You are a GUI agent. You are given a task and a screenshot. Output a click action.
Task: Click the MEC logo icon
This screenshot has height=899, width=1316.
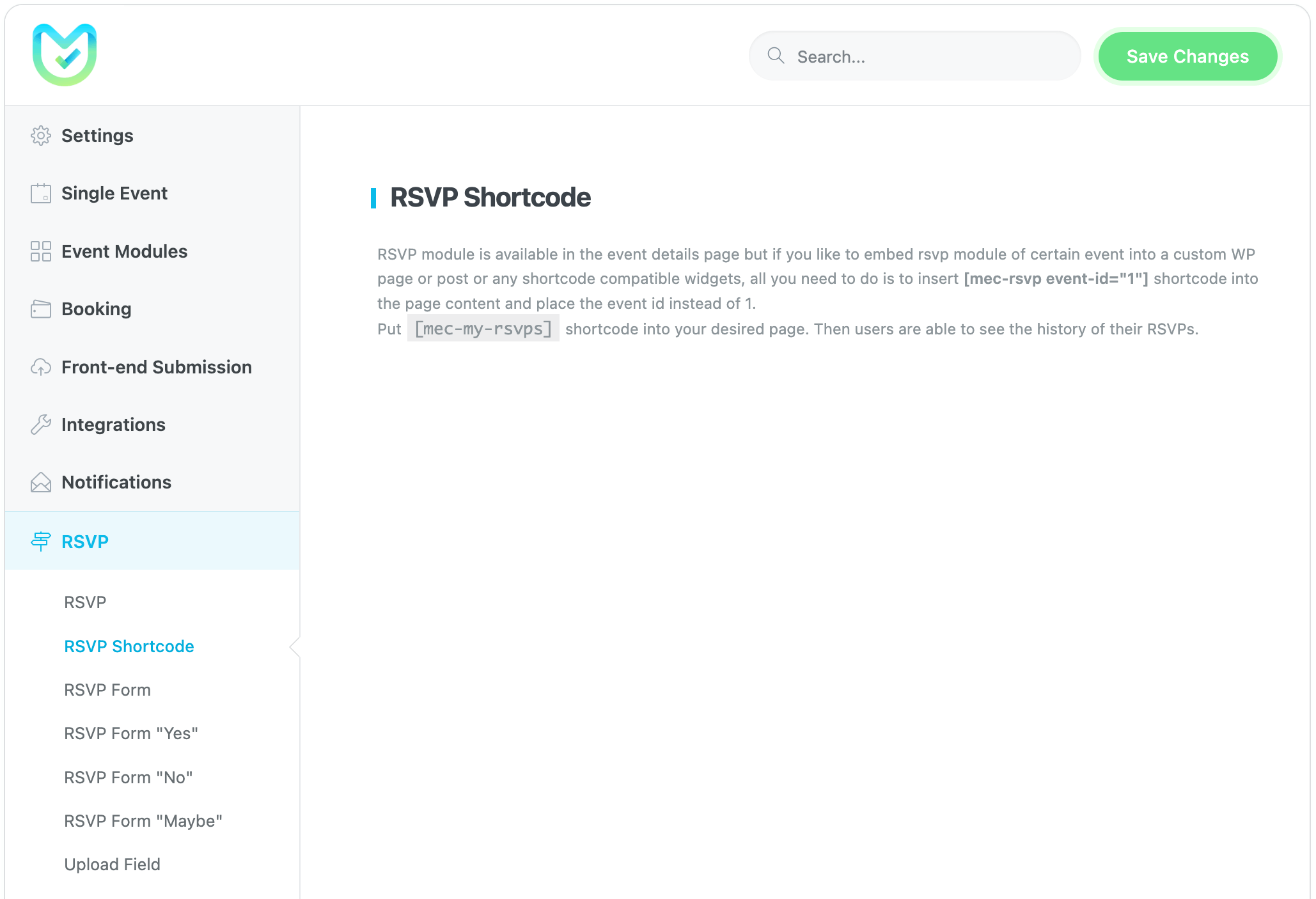click(65, 55)
